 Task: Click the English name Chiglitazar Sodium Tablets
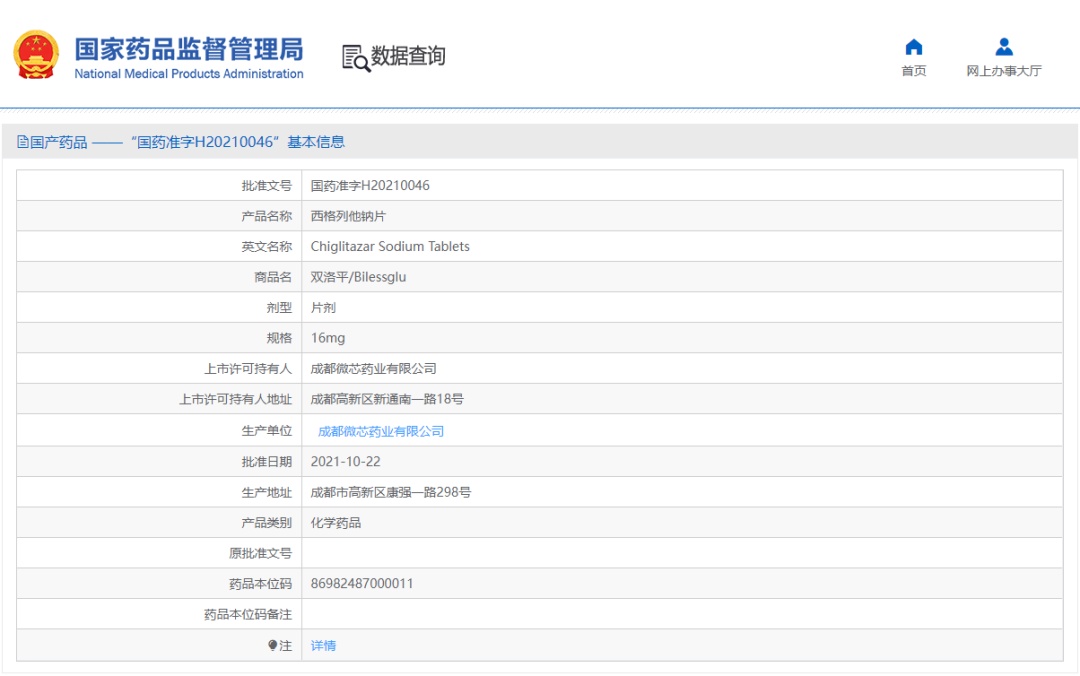(x=390, y=246)
